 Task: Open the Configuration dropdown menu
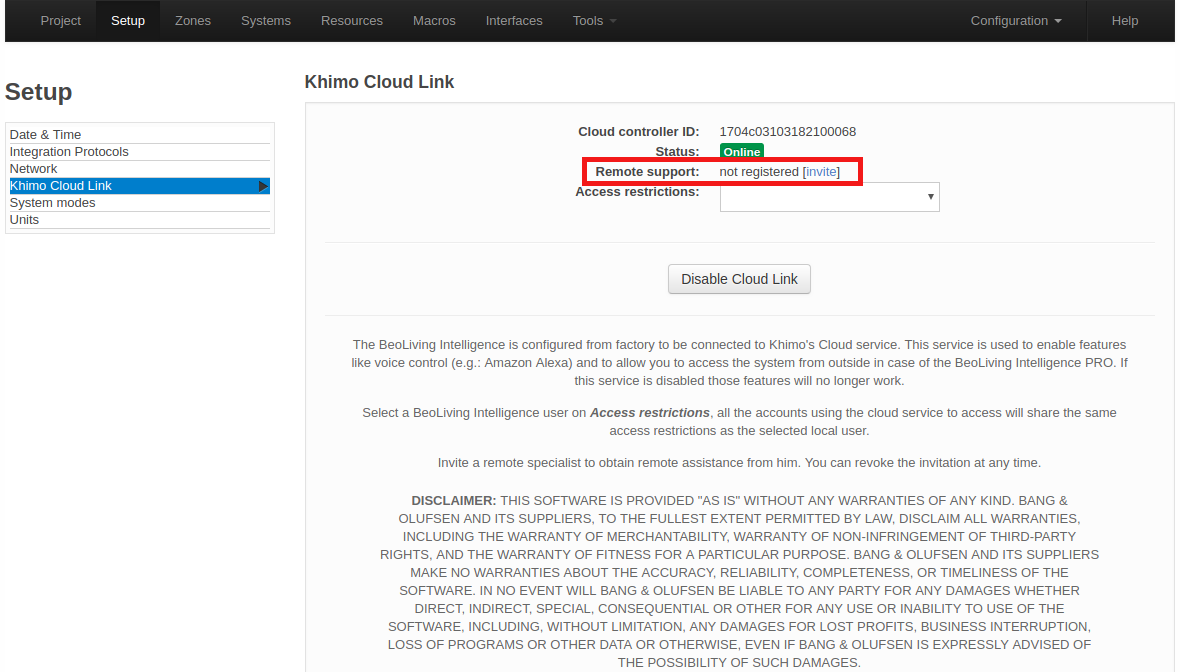click(1016, 21)
